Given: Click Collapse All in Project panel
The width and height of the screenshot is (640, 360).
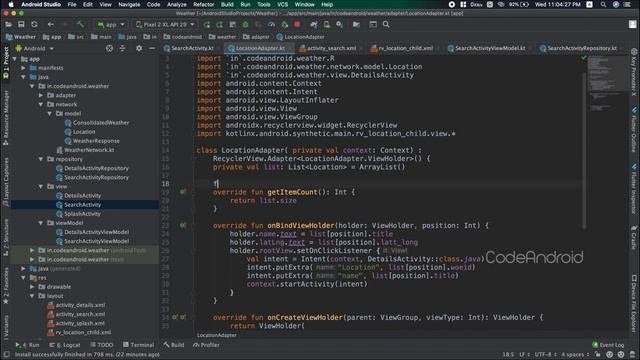Looking at the screenshot, I should click(x=122, y=48).
